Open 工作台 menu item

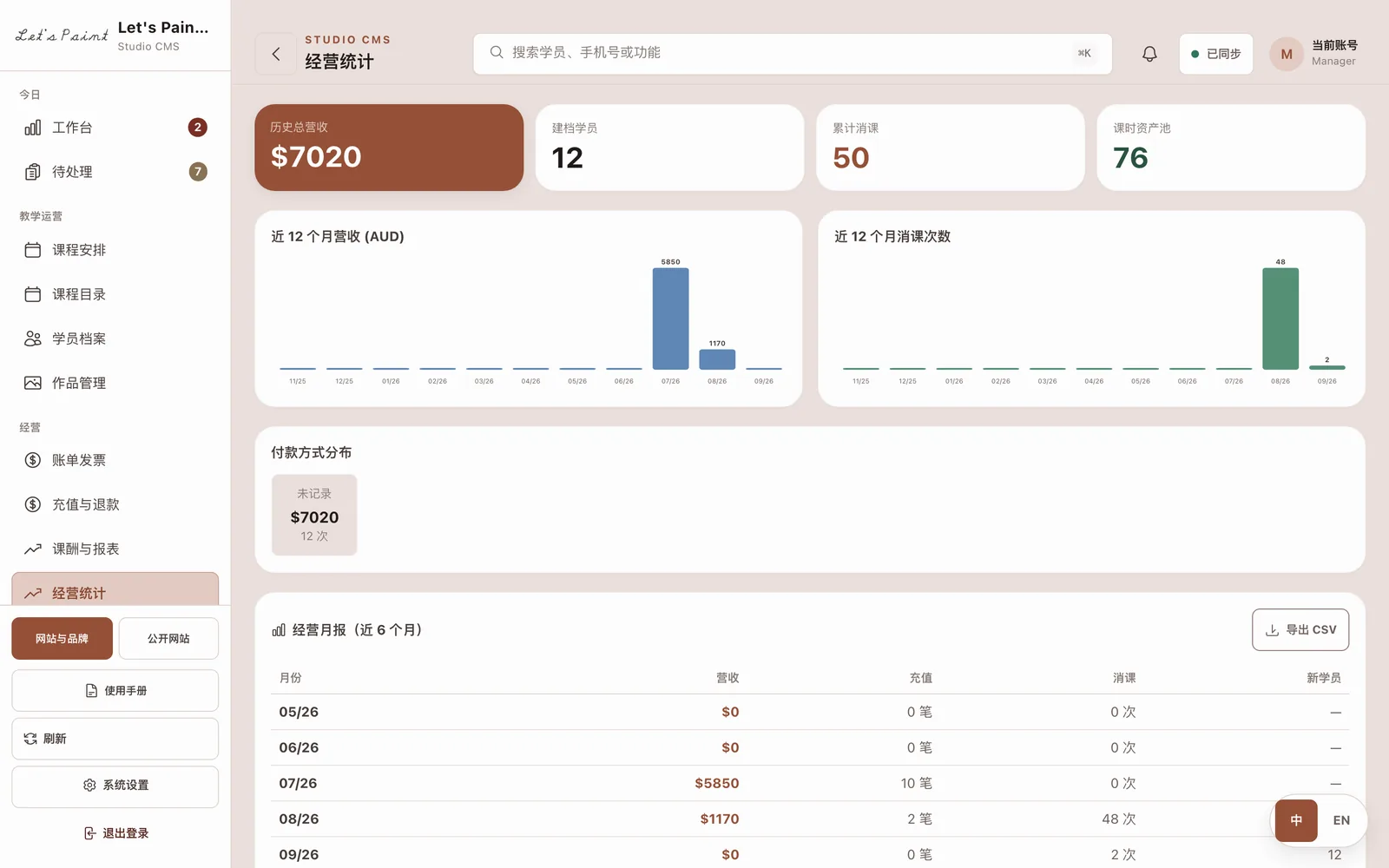coord(115,128)
